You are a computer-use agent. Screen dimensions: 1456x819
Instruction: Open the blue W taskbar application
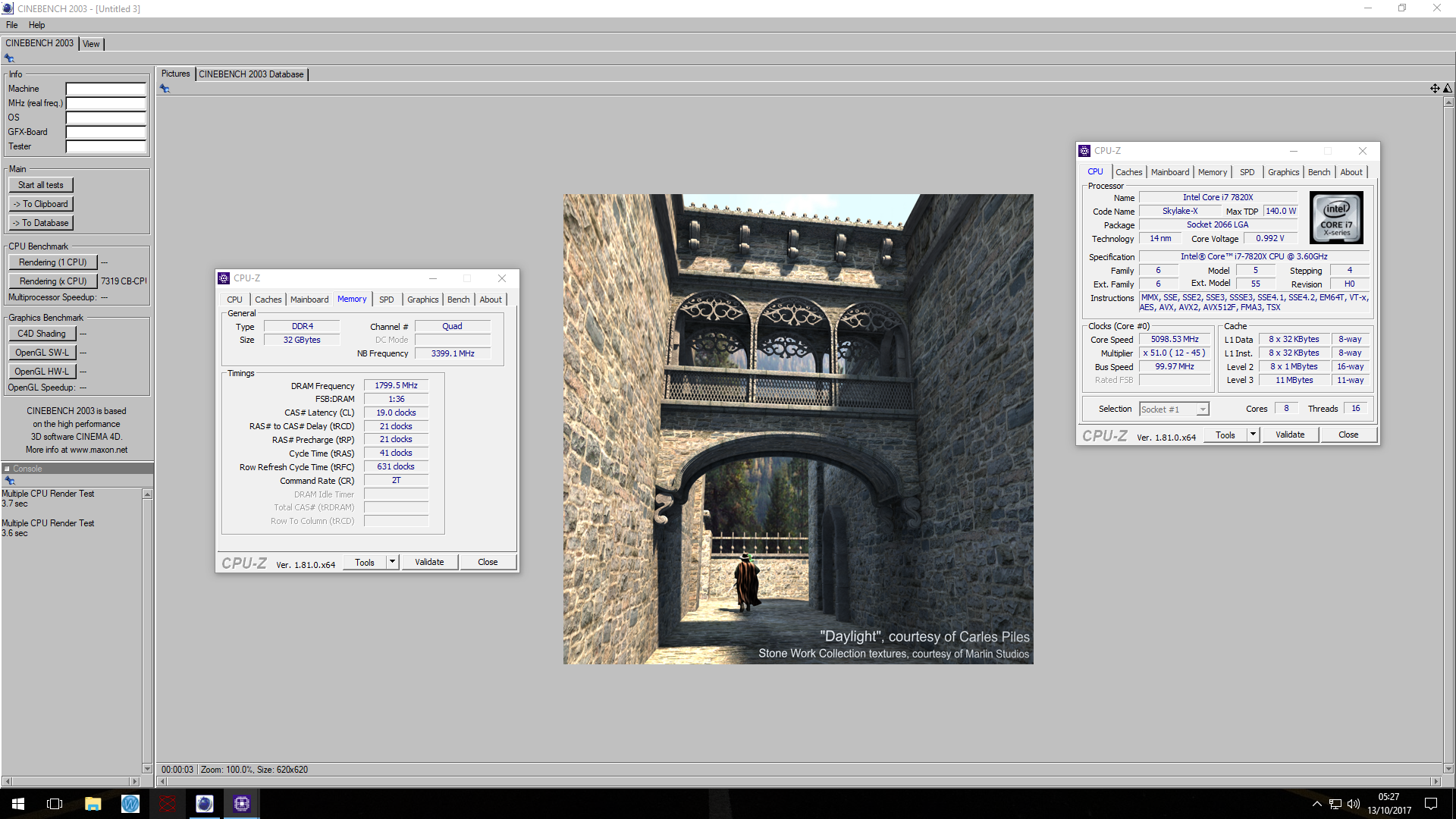(x=130, y=804)
